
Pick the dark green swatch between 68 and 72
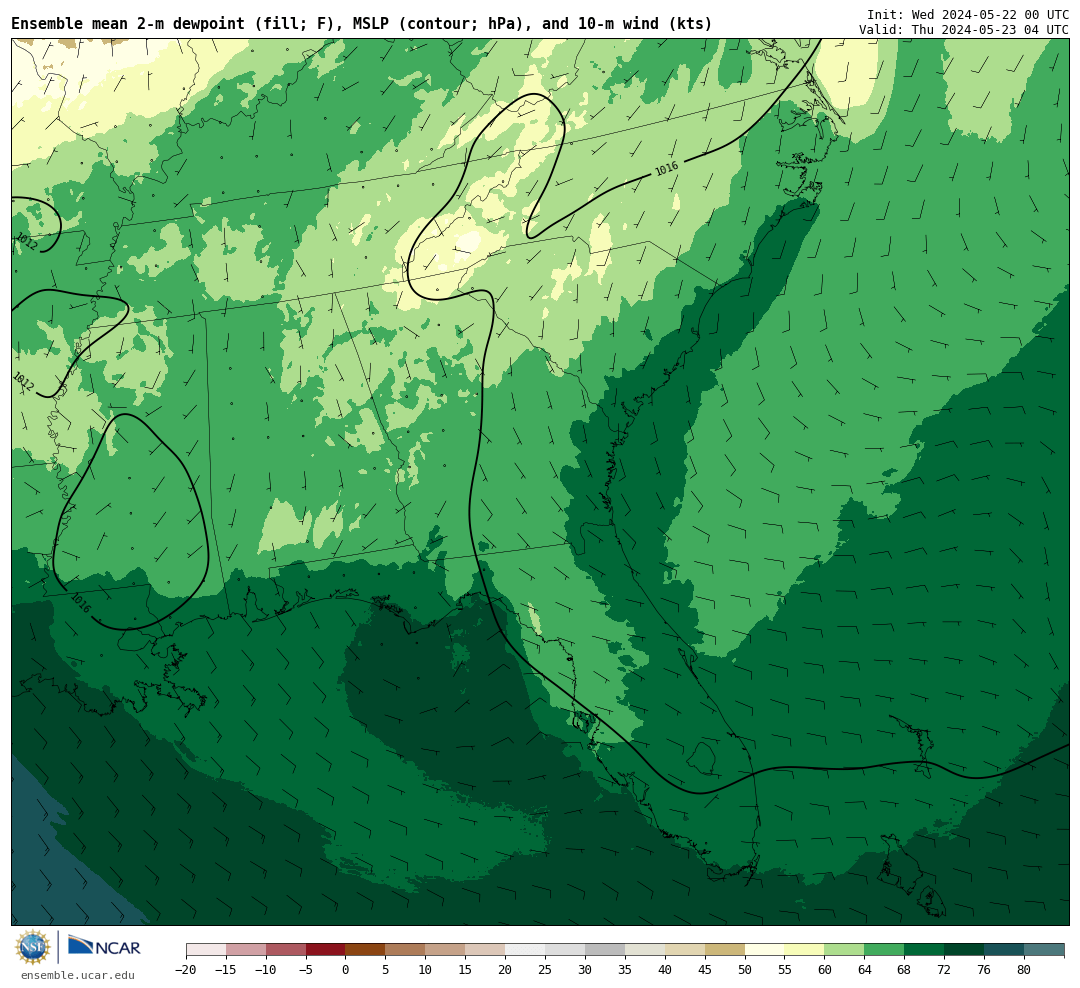[x=925, y=950]
